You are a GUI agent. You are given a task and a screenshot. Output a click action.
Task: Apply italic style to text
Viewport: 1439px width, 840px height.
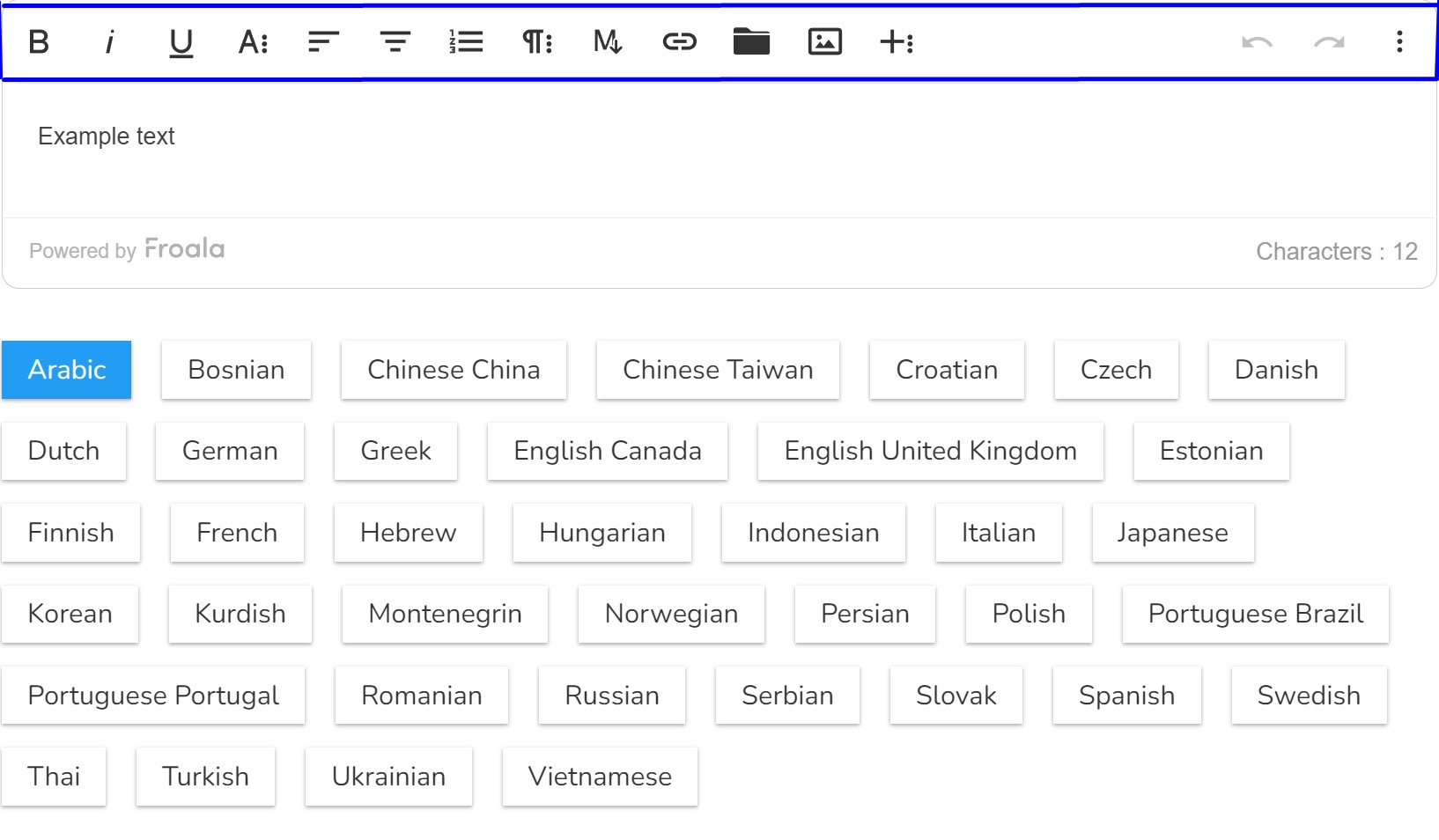pyautogui.click(x=110, y=41)
